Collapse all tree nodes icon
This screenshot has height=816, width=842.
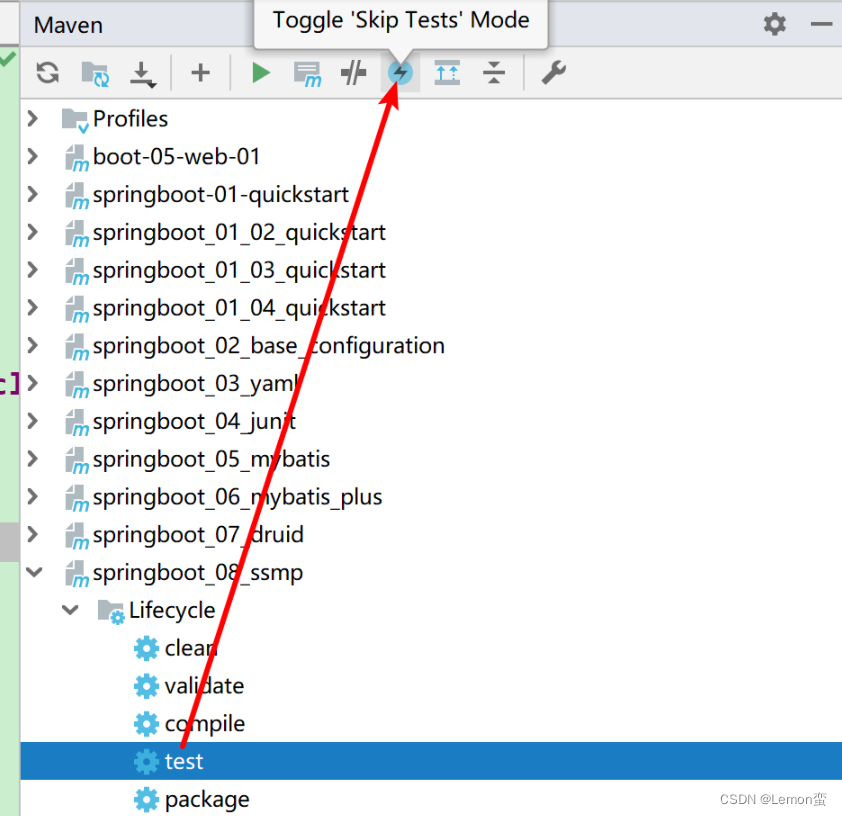(493, 72)
